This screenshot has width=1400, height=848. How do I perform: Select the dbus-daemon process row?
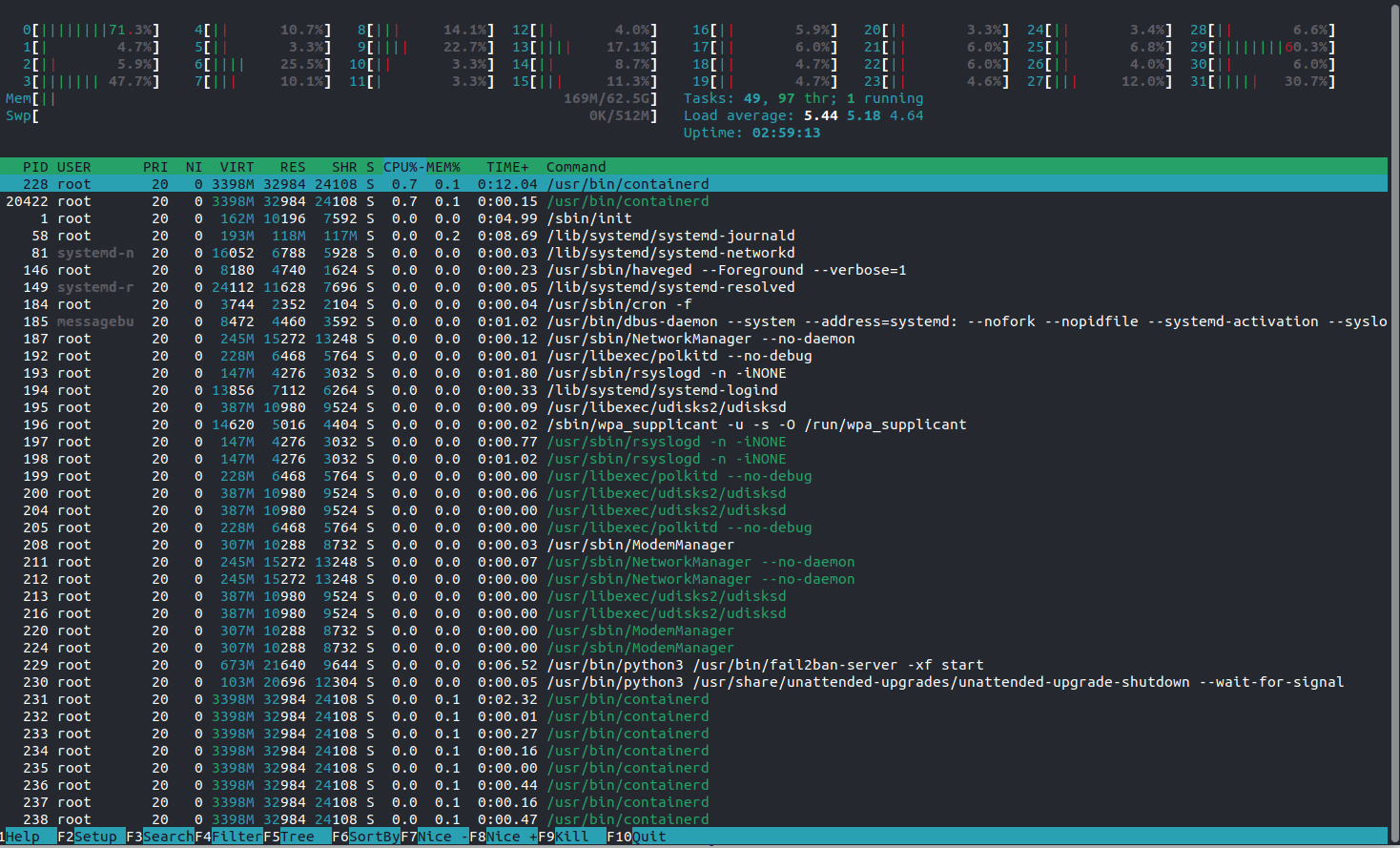click(x=693, y=321)
